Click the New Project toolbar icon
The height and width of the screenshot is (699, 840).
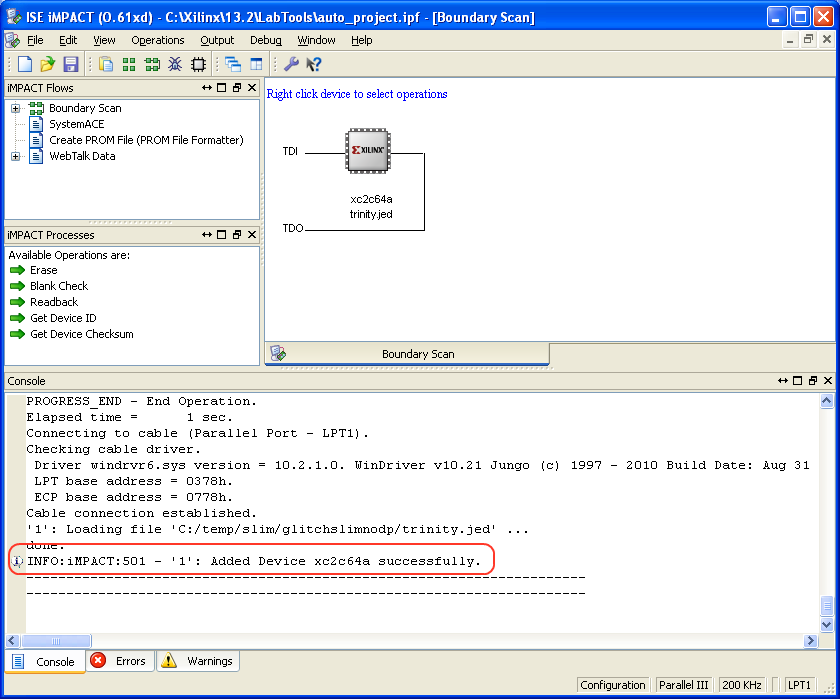pyautogui.click(x=25, y=64)
